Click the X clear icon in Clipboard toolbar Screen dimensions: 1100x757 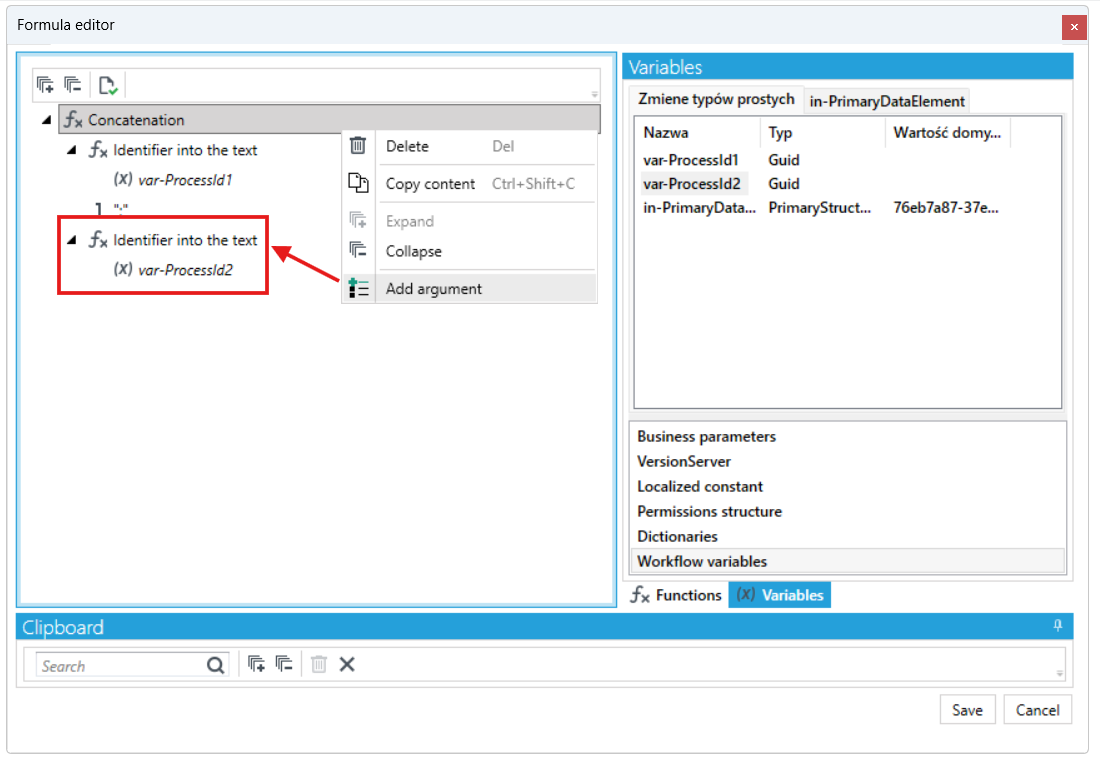[347, 664]
